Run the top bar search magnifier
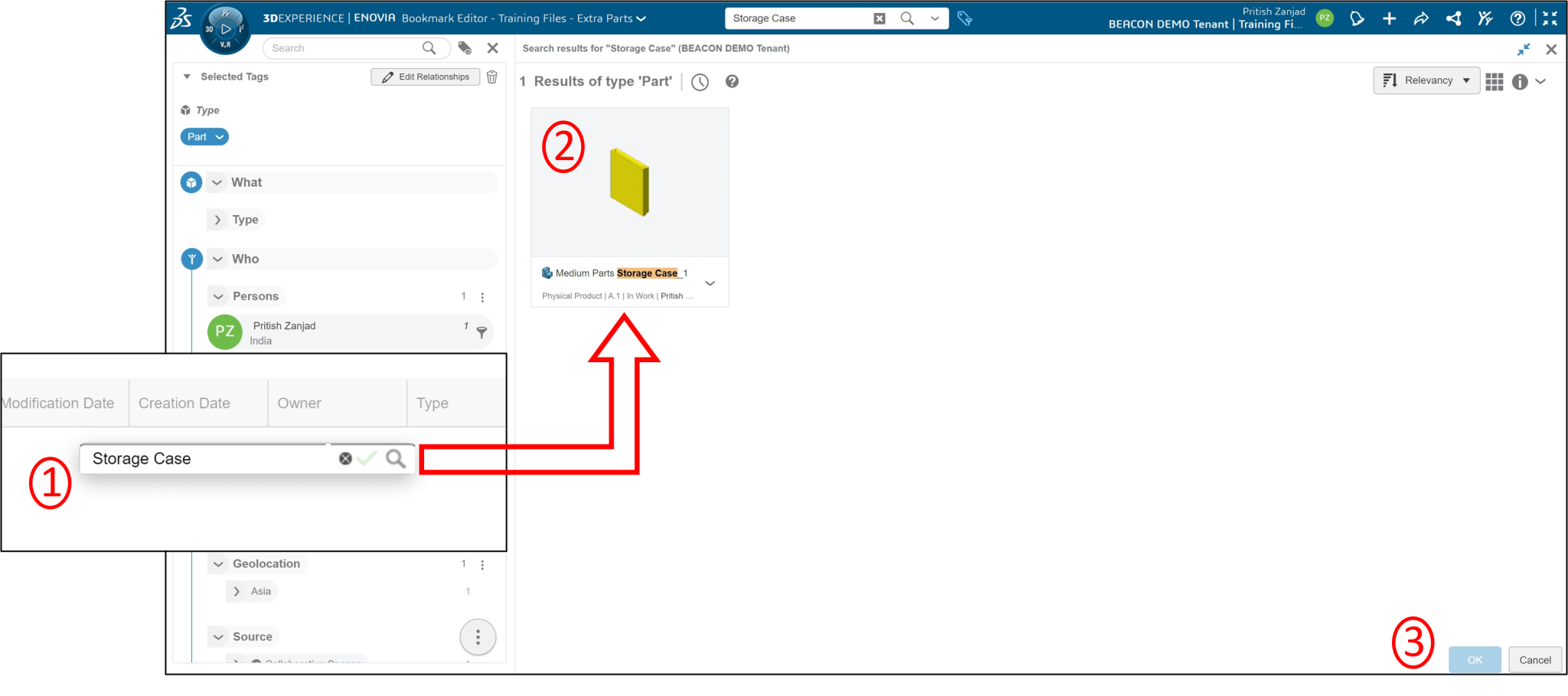This screenshot has height=696, width=1568. pyautogui.click(x=907, y=18)
